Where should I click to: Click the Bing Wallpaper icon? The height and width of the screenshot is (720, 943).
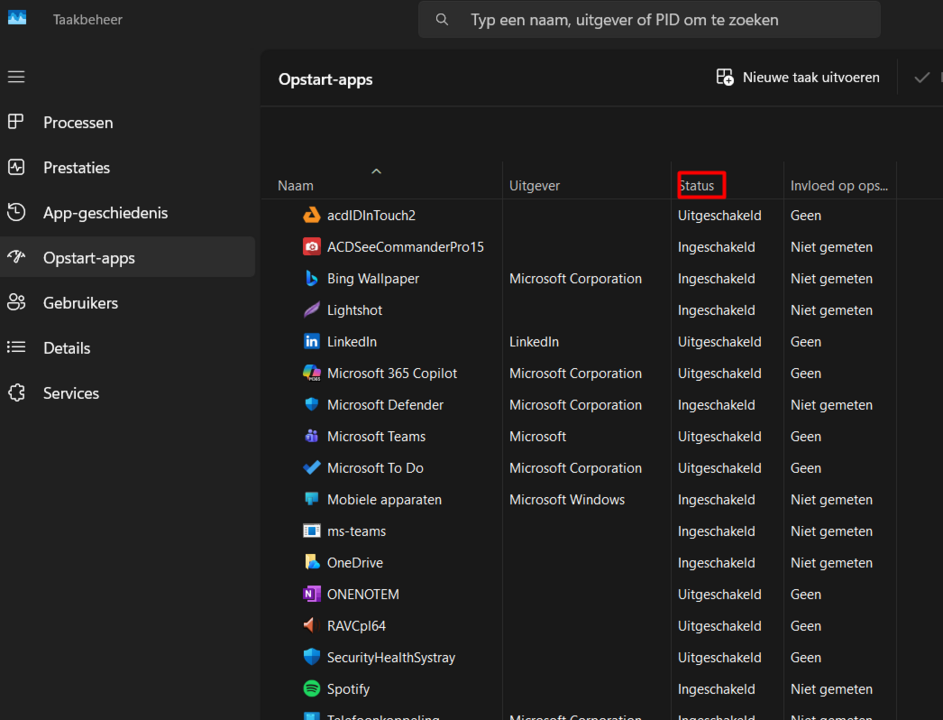pyautogui.click(x=314, y=278)
